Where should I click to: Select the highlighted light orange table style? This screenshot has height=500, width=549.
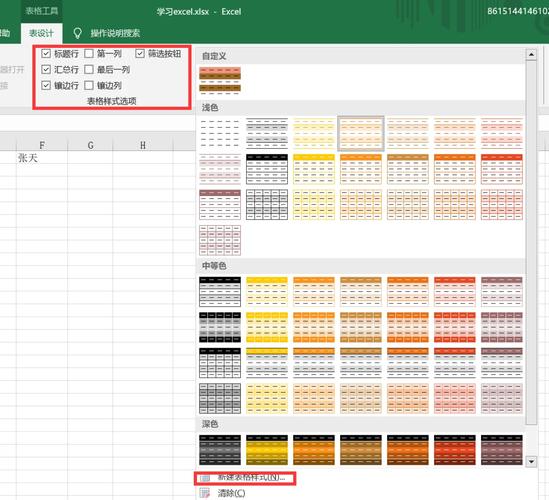[x=361, y=133]
